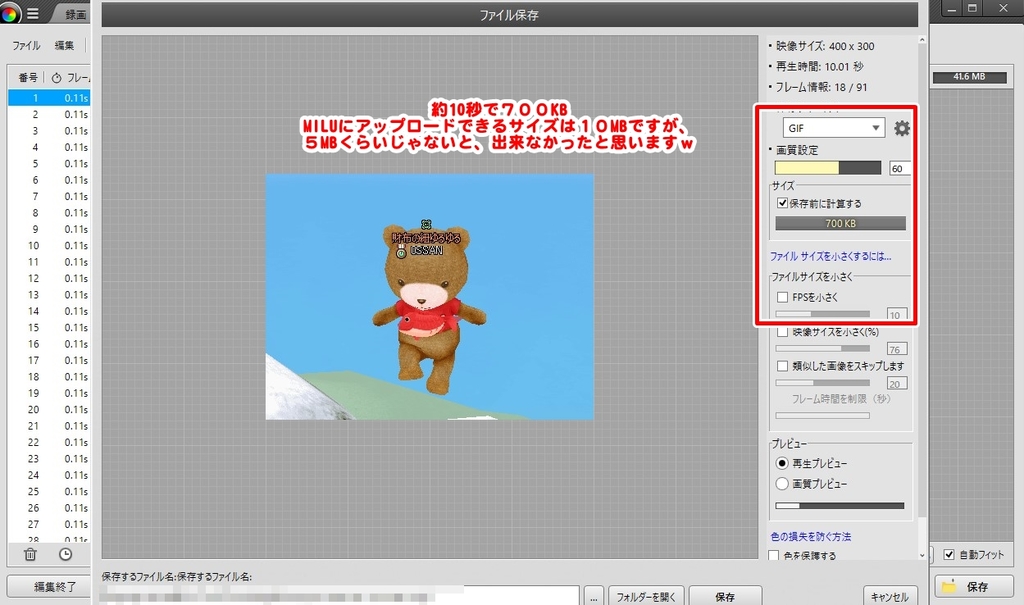
Task: Click the stopwatch icon in frame column header
Action: pyautogui.click(x=56, y=77)
